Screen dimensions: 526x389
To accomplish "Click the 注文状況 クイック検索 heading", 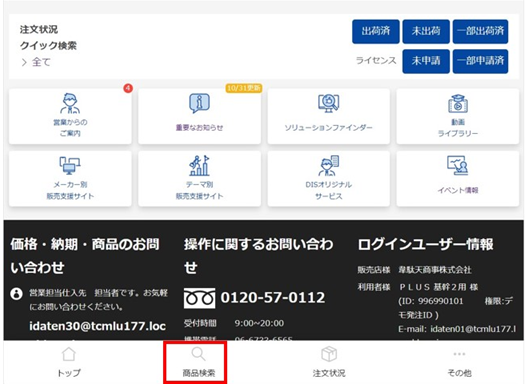I will [x=48, y=37].
